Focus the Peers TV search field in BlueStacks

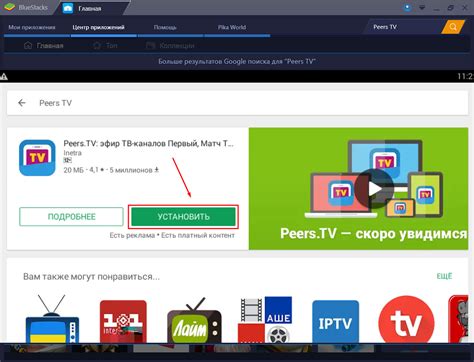click(403, 27)
